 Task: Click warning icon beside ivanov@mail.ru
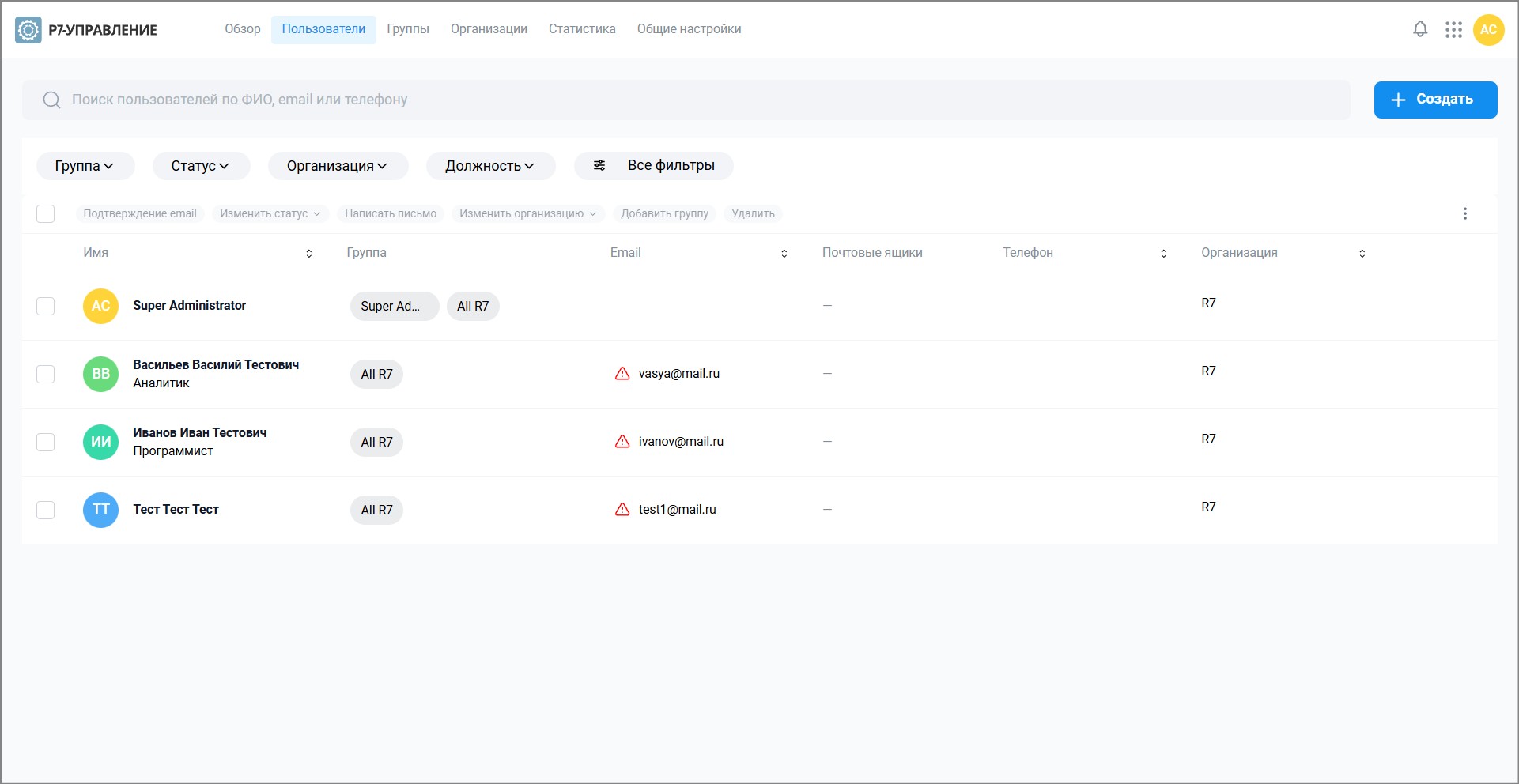[x=622, y=442]
